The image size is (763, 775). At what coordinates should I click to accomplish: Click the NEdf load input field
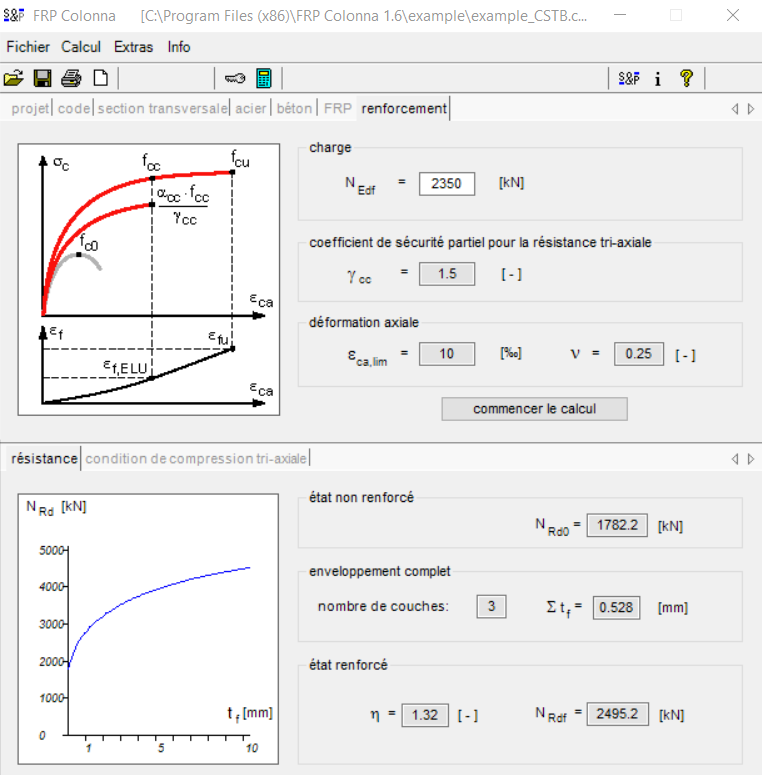(446, 183)
